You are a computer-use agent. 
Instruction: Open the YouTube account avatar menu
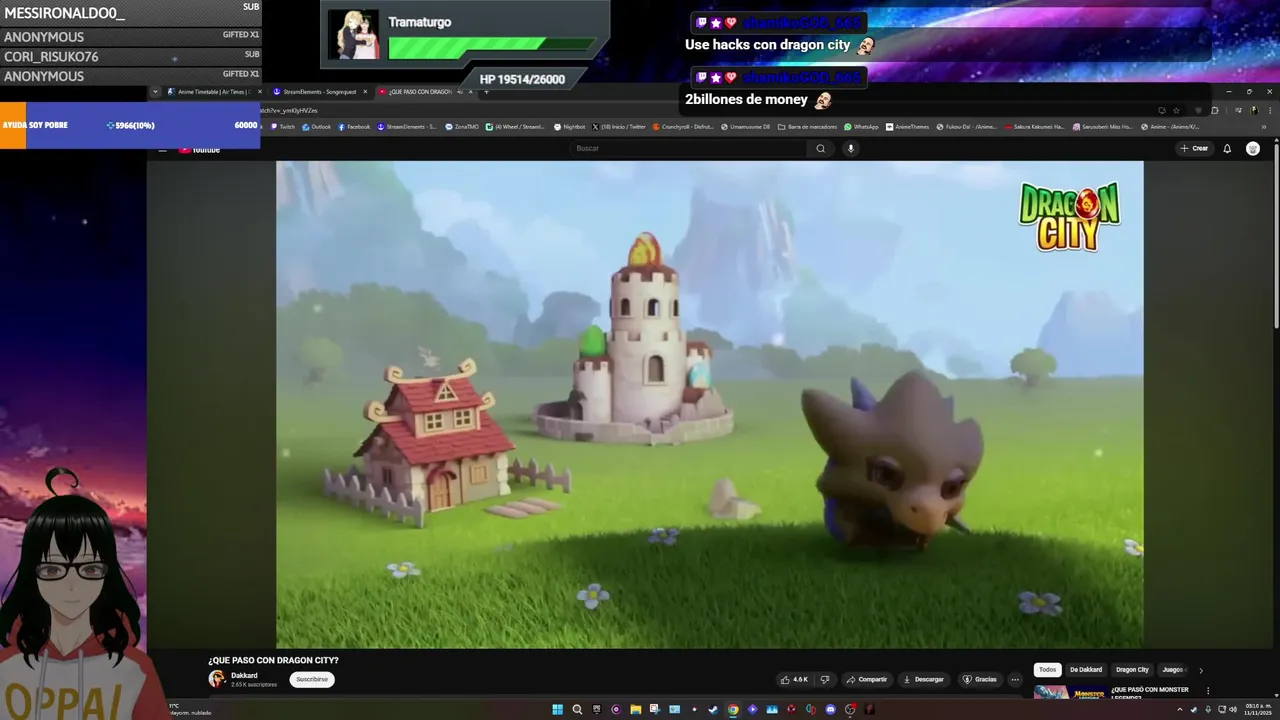tap(1253, 148)
